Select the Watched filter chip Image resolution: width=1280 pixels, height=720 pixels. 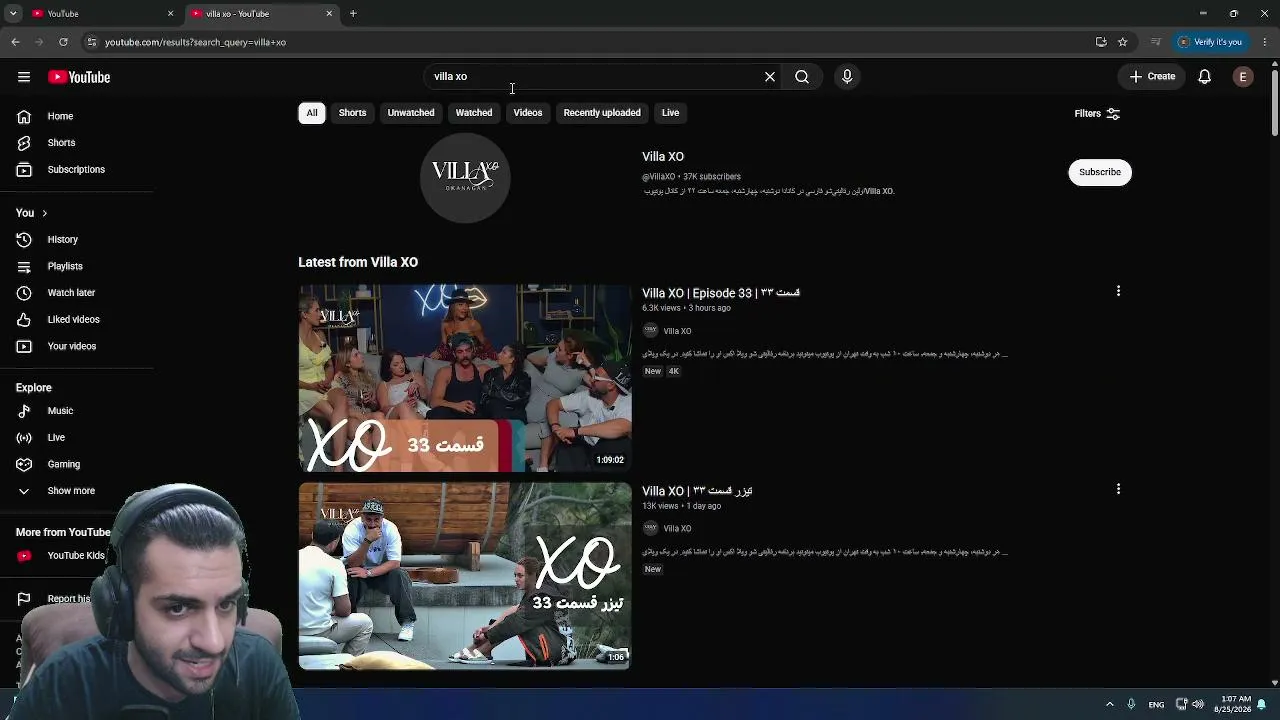tap(474, 113)
